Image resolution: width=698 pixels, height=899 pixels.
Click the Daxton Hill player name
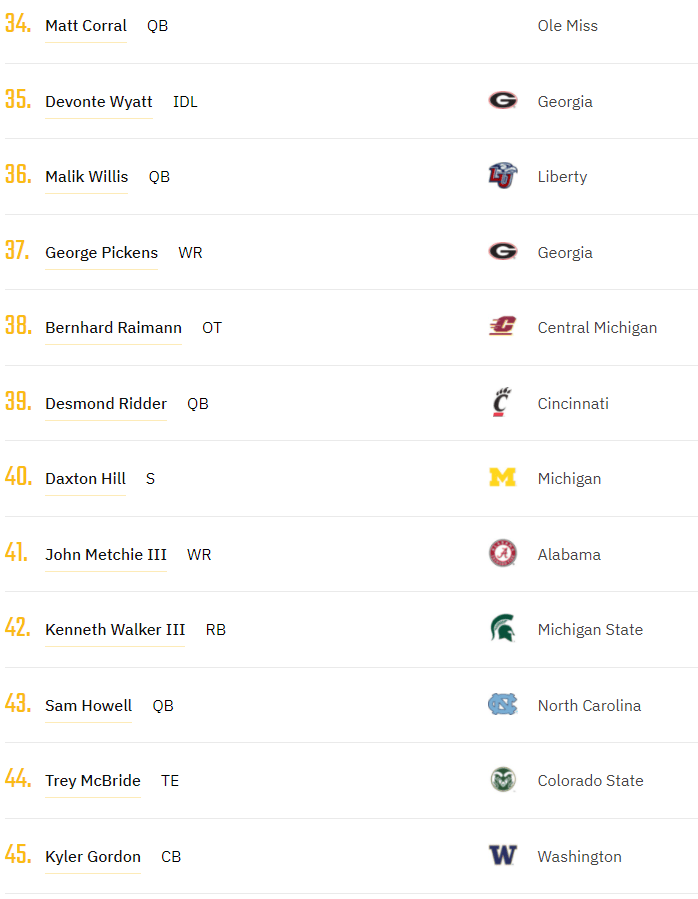[85, 479]
